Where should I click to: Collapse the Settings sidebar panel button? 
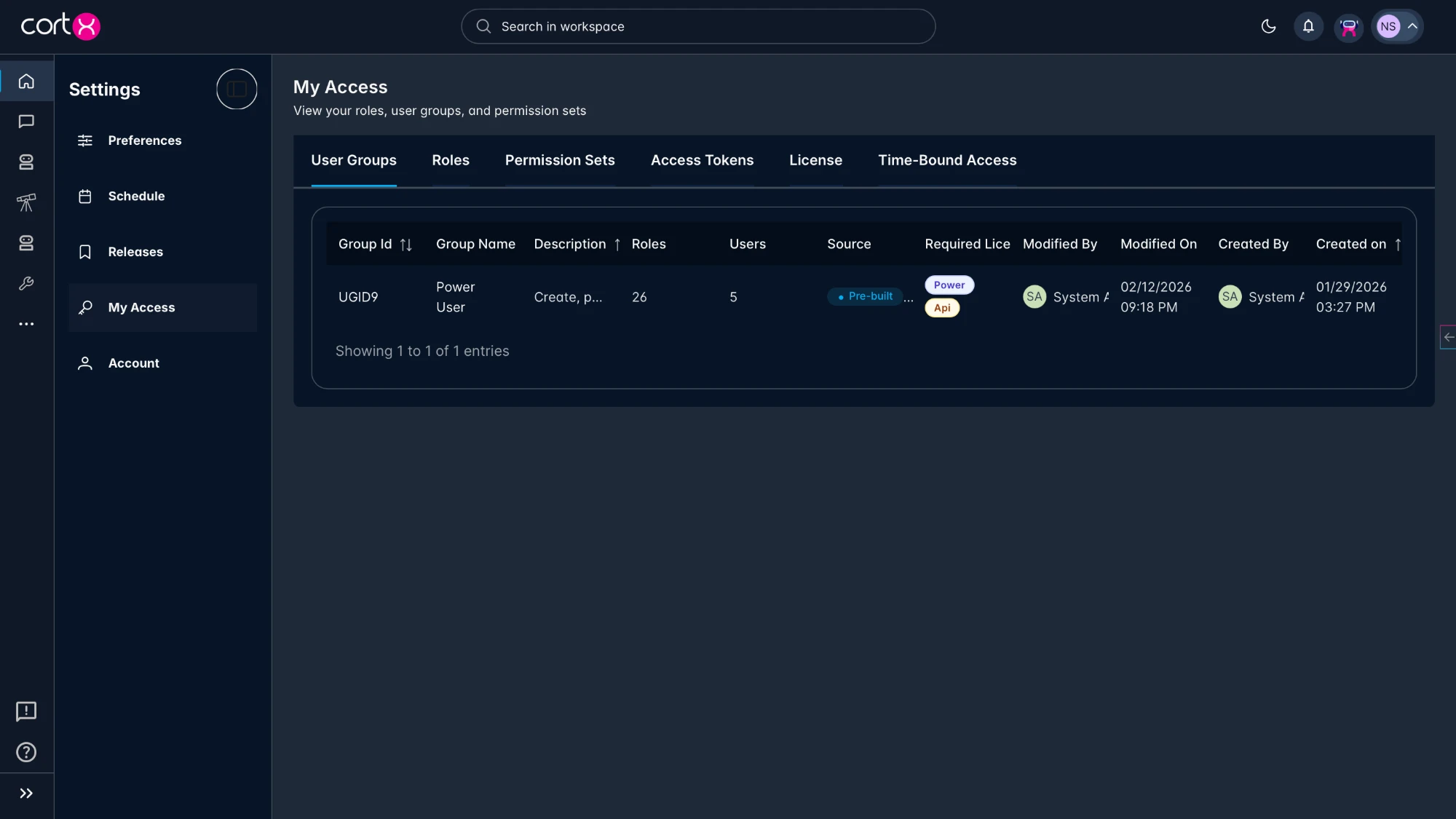(x=237, y=89)
